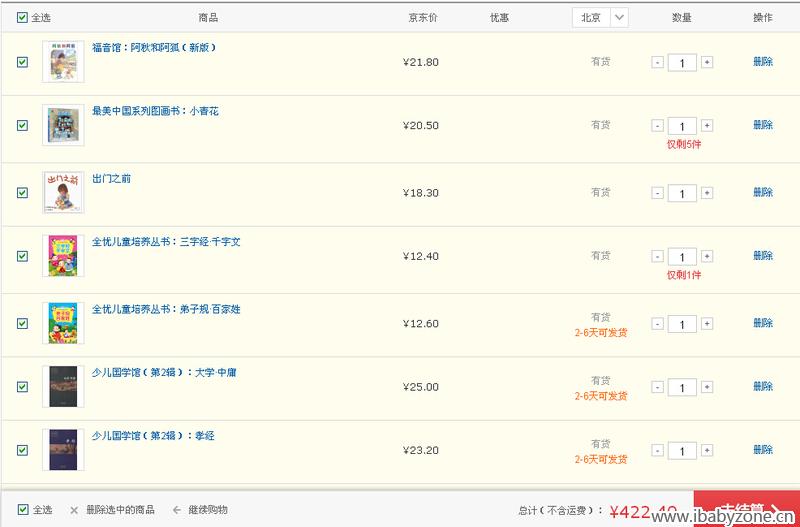
Task: Click quantity field for 小杏花
Action: pos(682,126)
